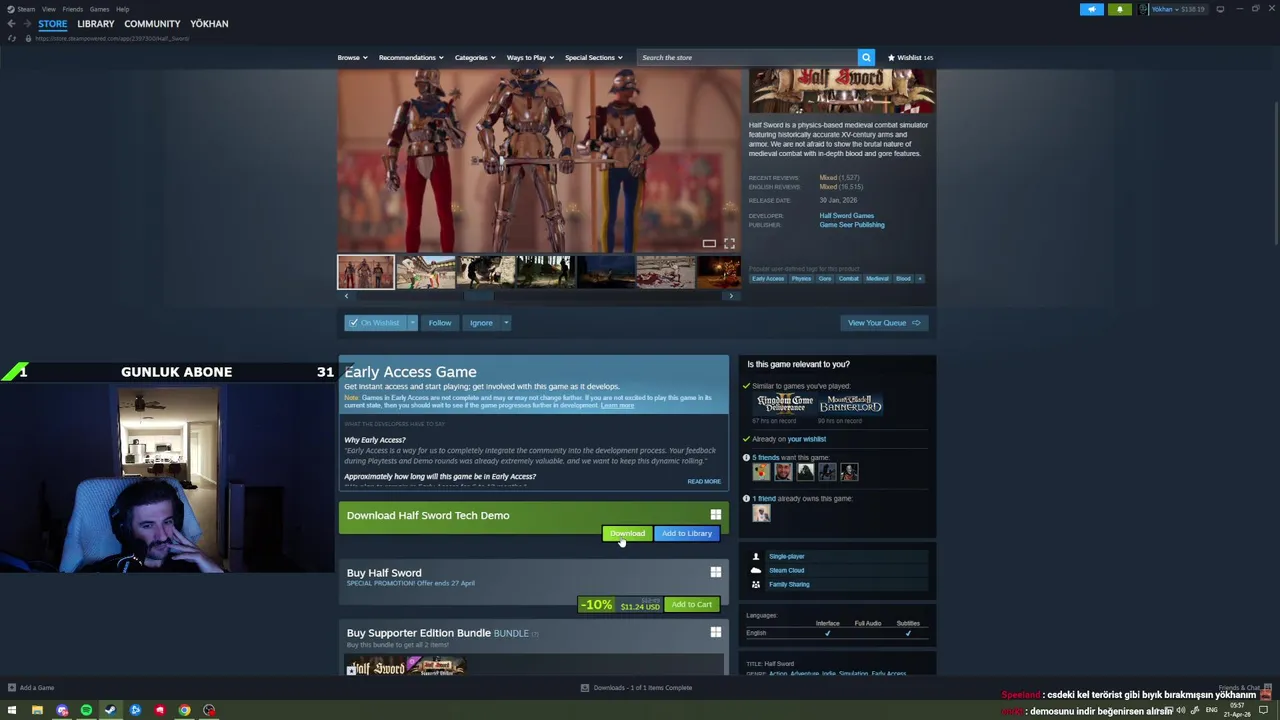The image size is (1280, 720).
Task: Click the thumbnail strip scrollbar handle
Action: pyautogui.click(x=478, y=296)
